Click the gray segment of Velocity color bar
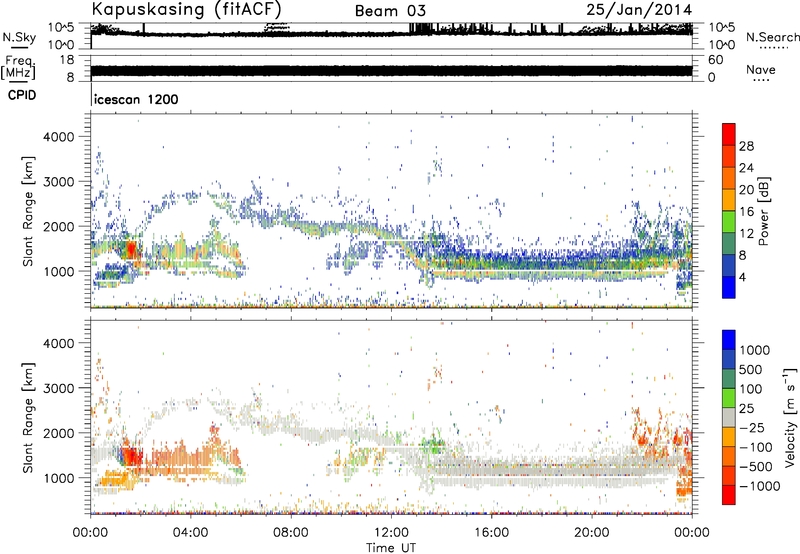The image size is (800, 554). point(729,417)
